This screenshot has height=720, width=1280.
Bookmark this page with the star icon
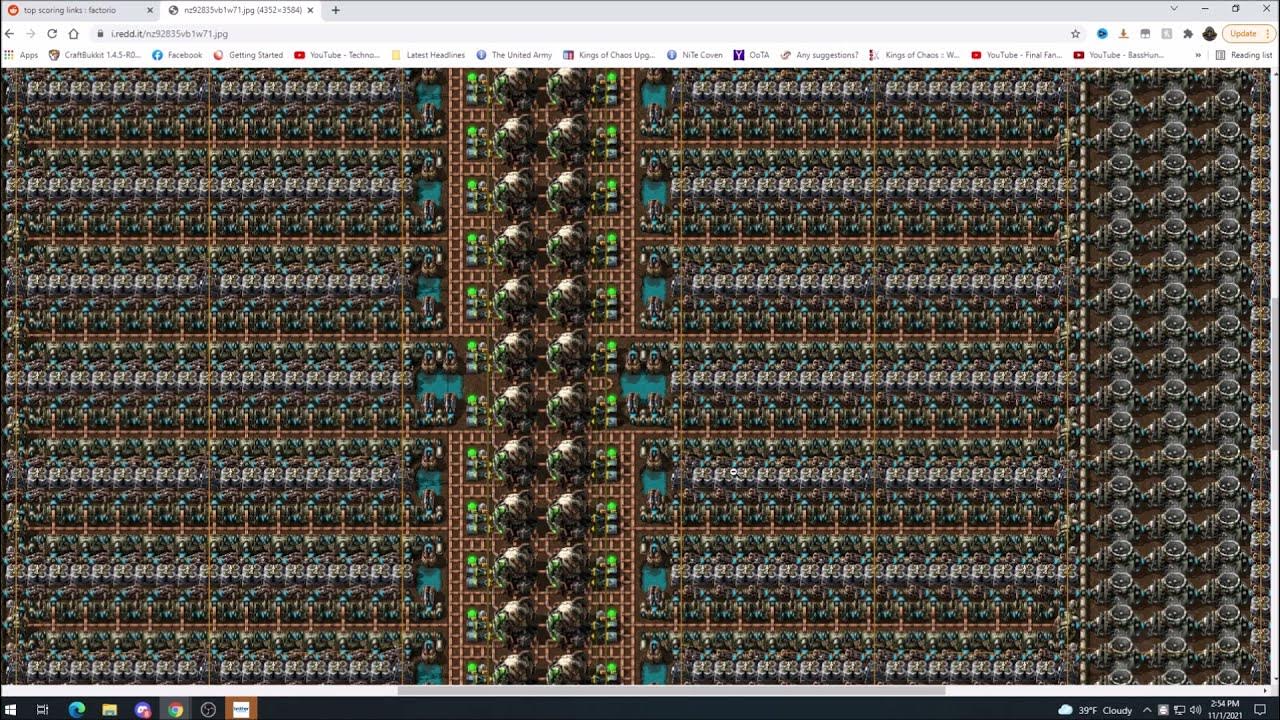[x=1075, y=33]
